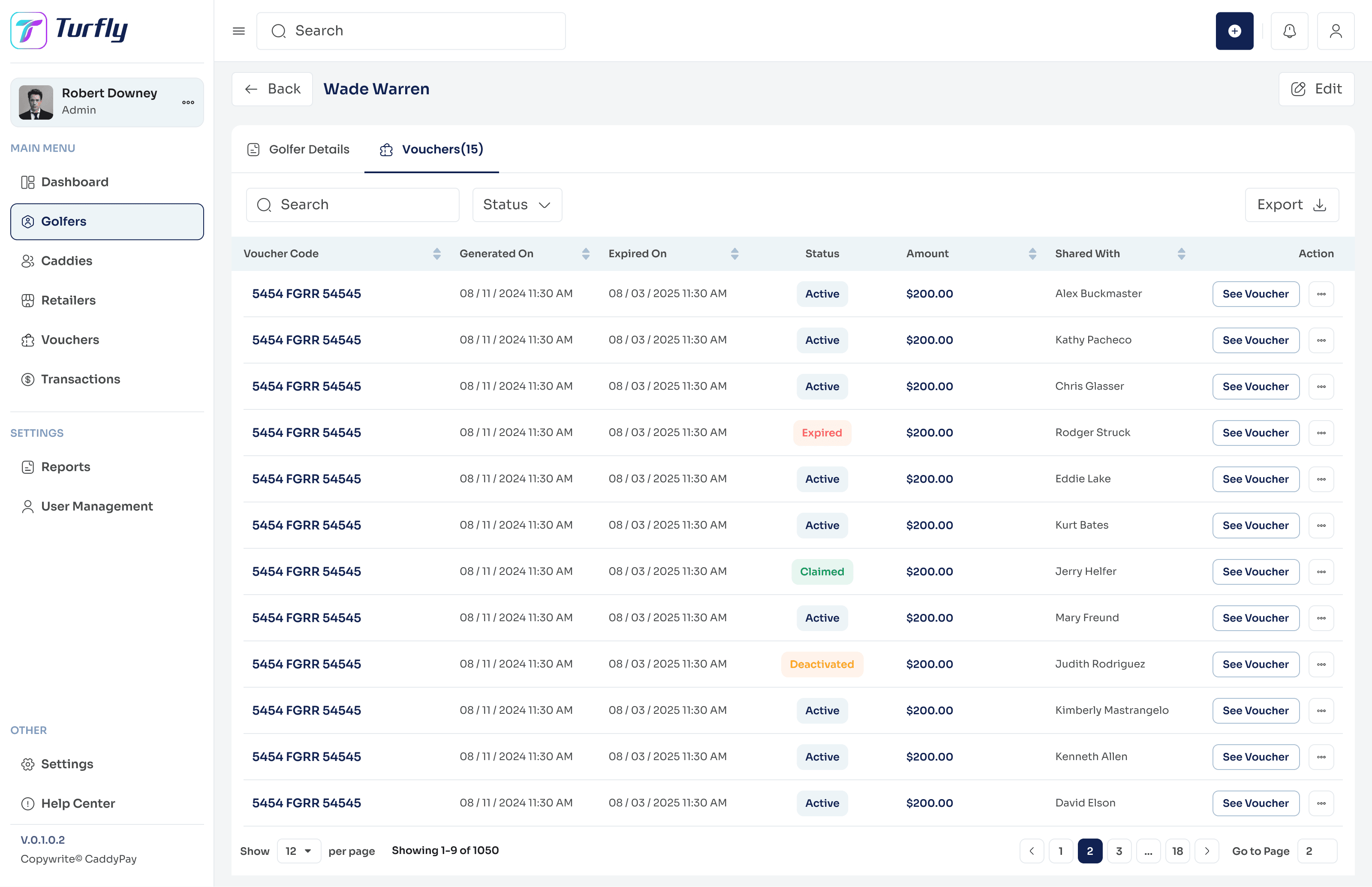Image resolution: width=1372 pixels, height=887 pixels.
Task: Sort by Shared With column
Action: click(x=1181, y=253)
